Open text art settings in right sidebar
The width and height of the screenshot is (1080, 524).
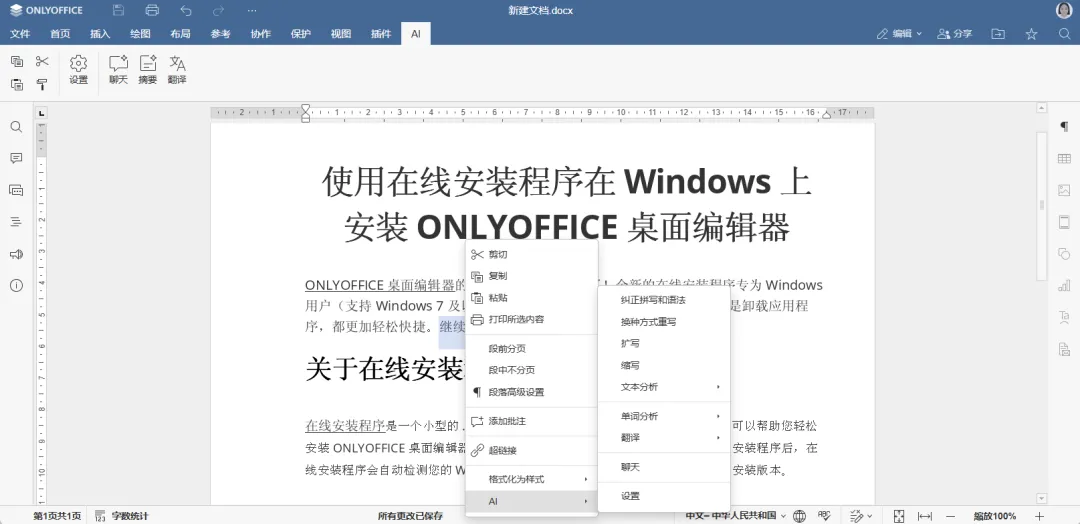pyautogui.click(x=1064, y=317)
